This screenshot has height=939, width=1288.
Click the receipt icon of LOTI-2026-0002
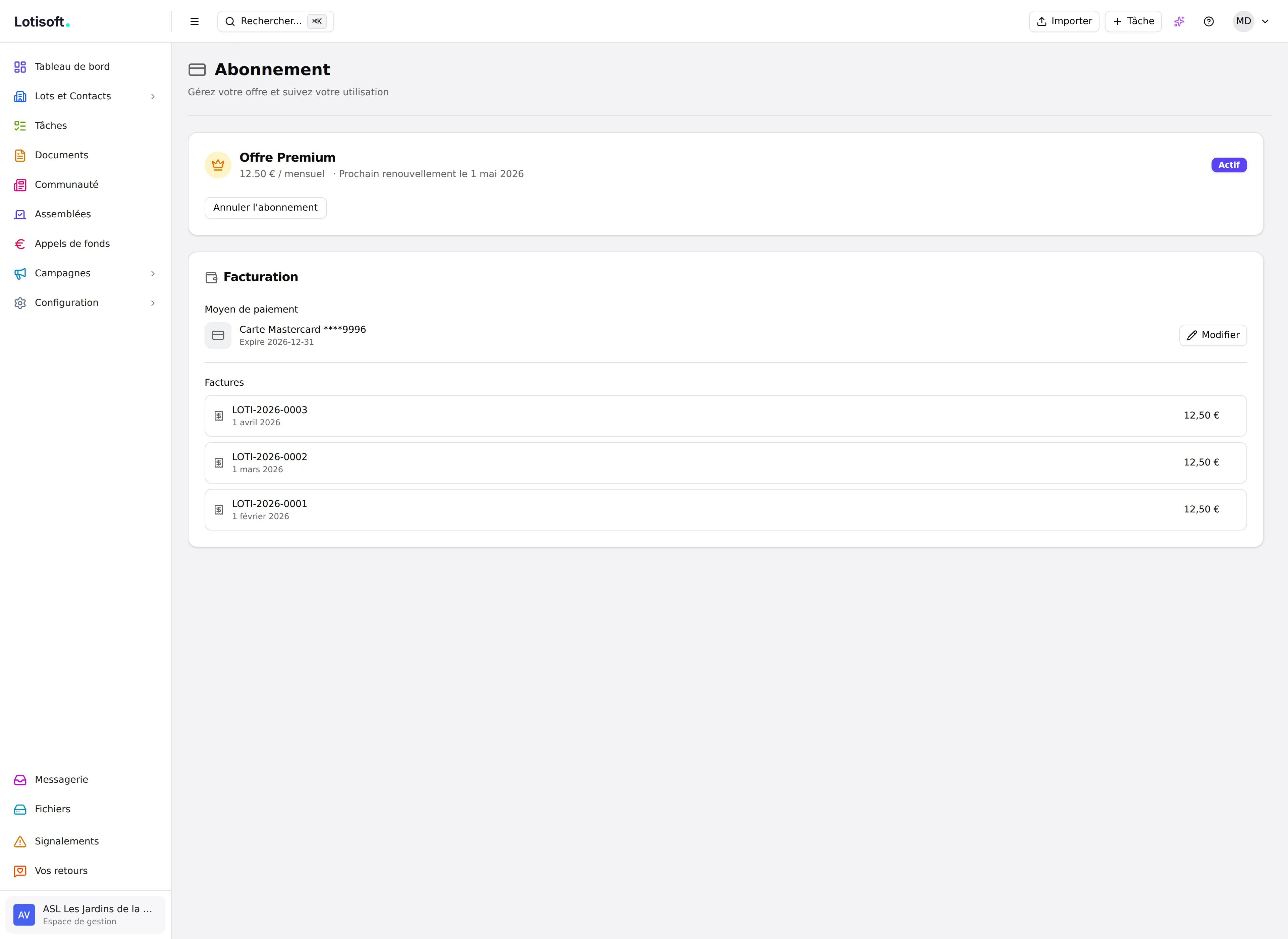219,463
